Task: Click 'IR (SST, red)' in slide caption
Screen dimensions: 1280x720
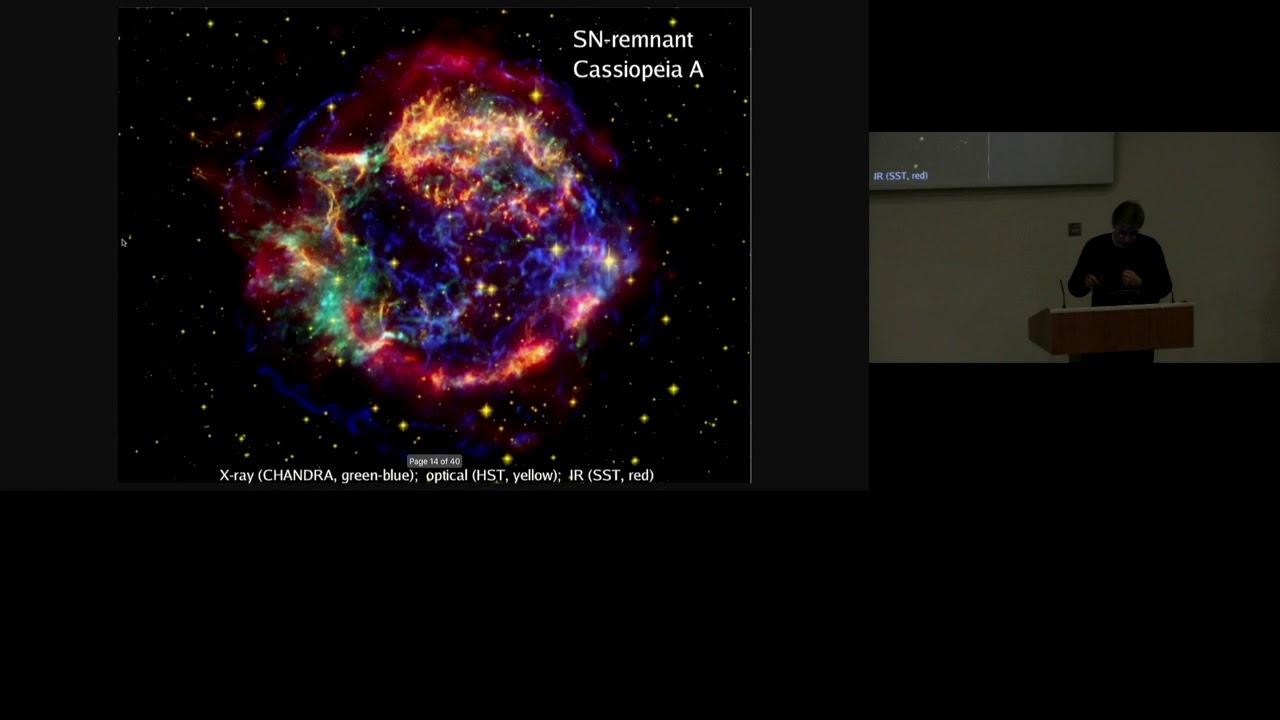Action: 611,475
